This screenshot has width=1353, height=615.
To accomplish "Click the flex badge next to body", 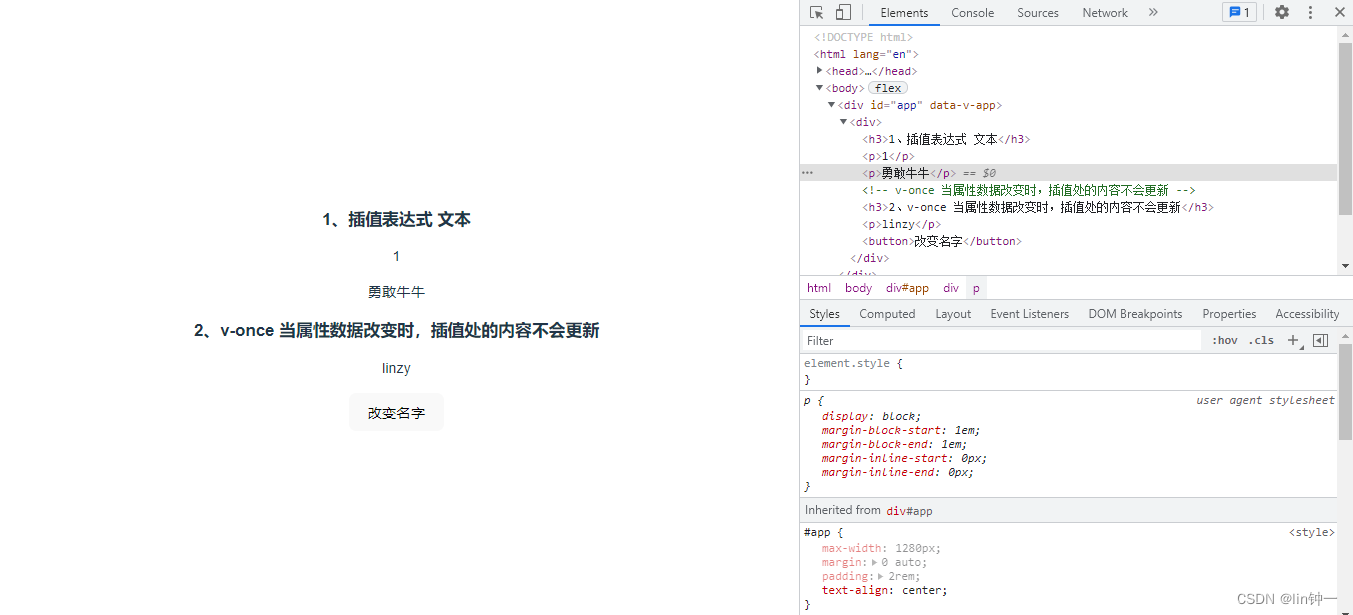I will pyautogui.click(x=887, y=88).
